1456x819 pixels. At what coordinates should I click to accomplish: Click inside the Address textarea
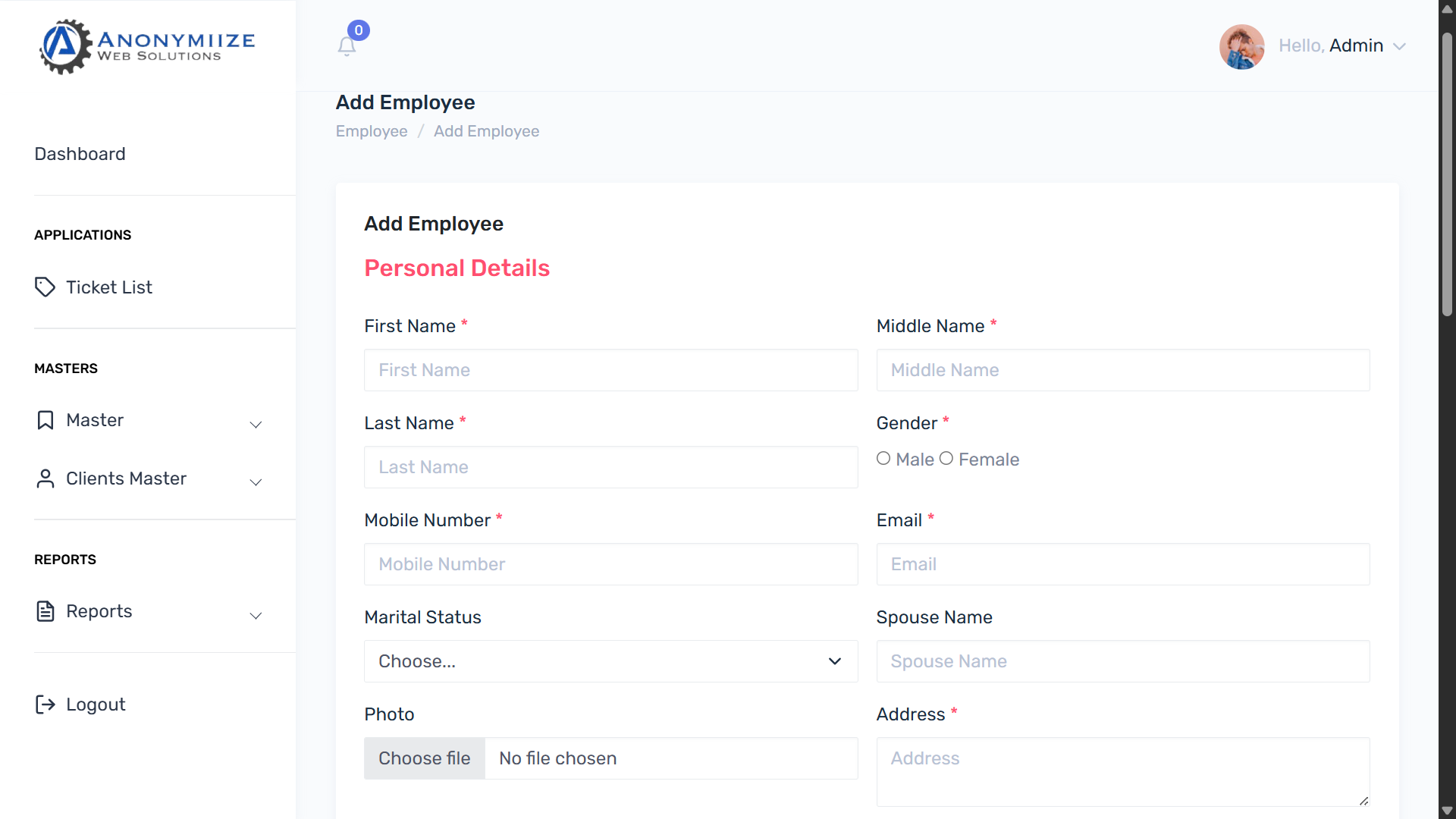[x=1123, y=772]
